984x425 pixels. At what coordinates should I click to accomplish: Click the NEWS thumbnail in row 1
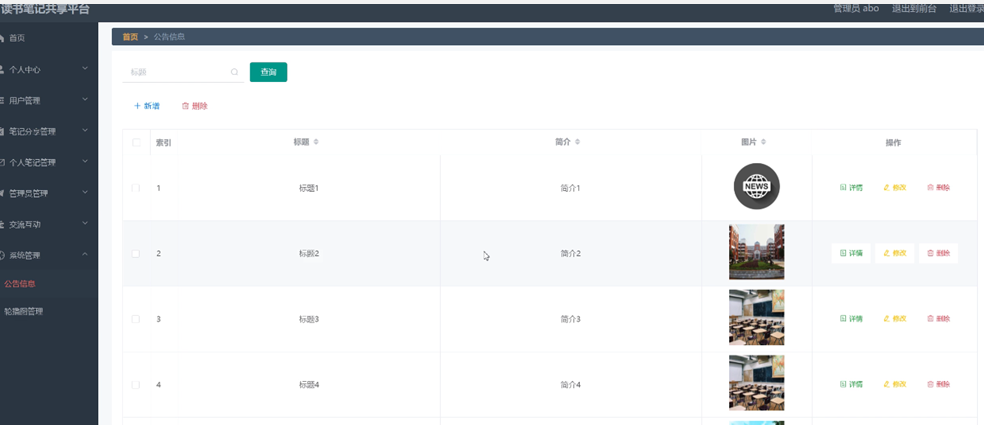point(756,186)
